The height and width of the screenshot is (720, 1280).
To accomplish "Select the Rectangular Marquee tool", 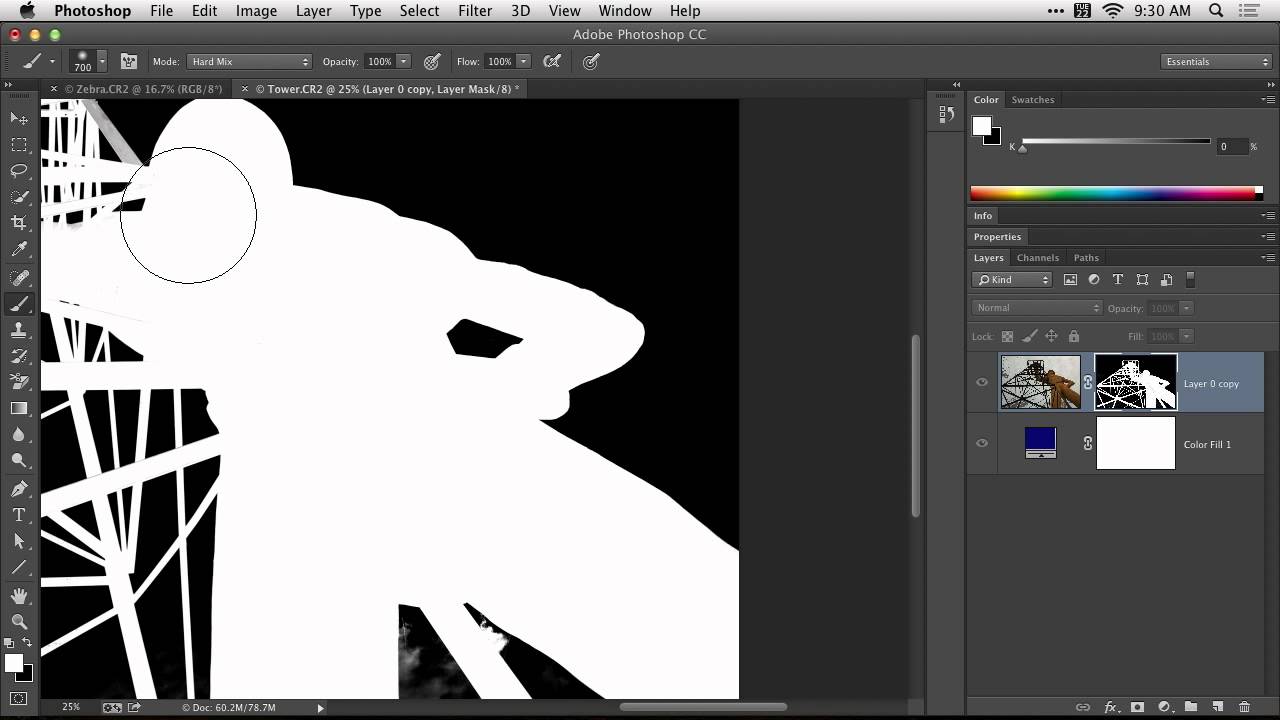I will pyautogui.click(x=19, y=145).
